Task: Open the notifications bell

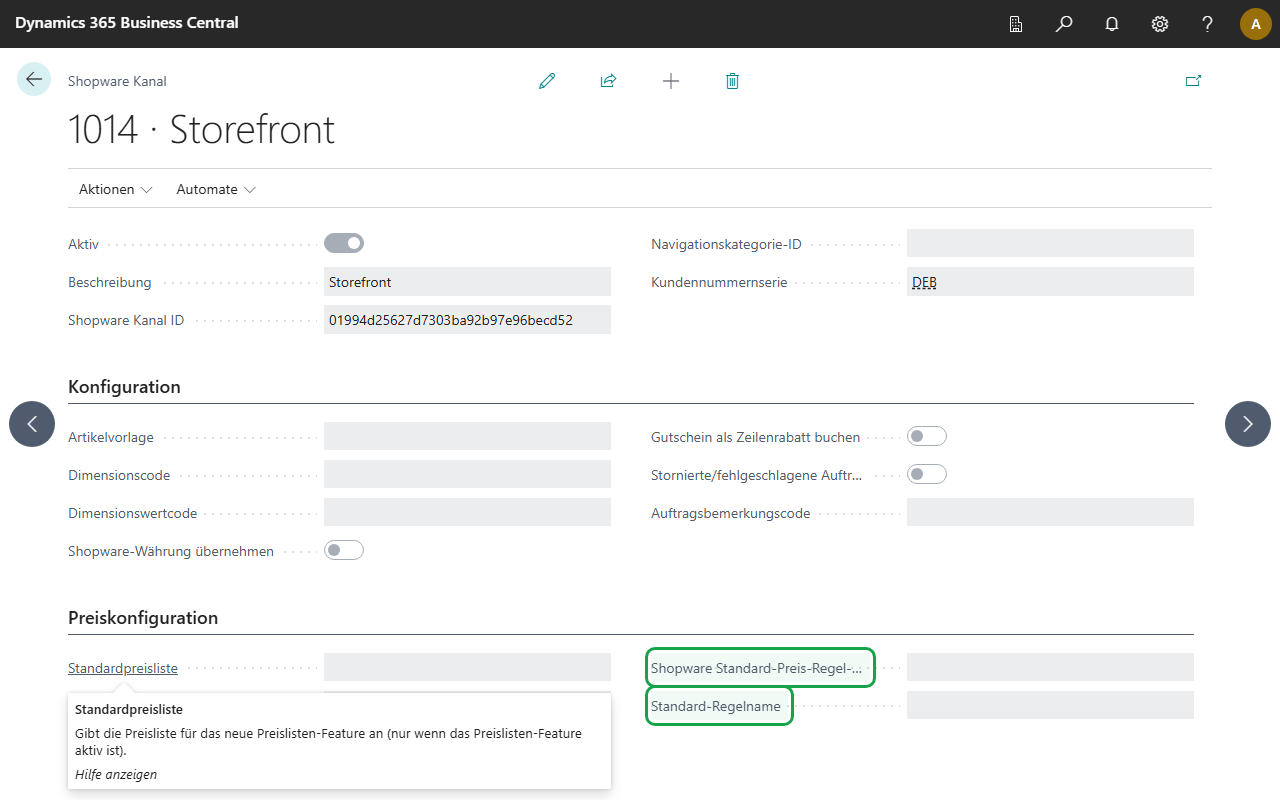Action: point(1112,24)
